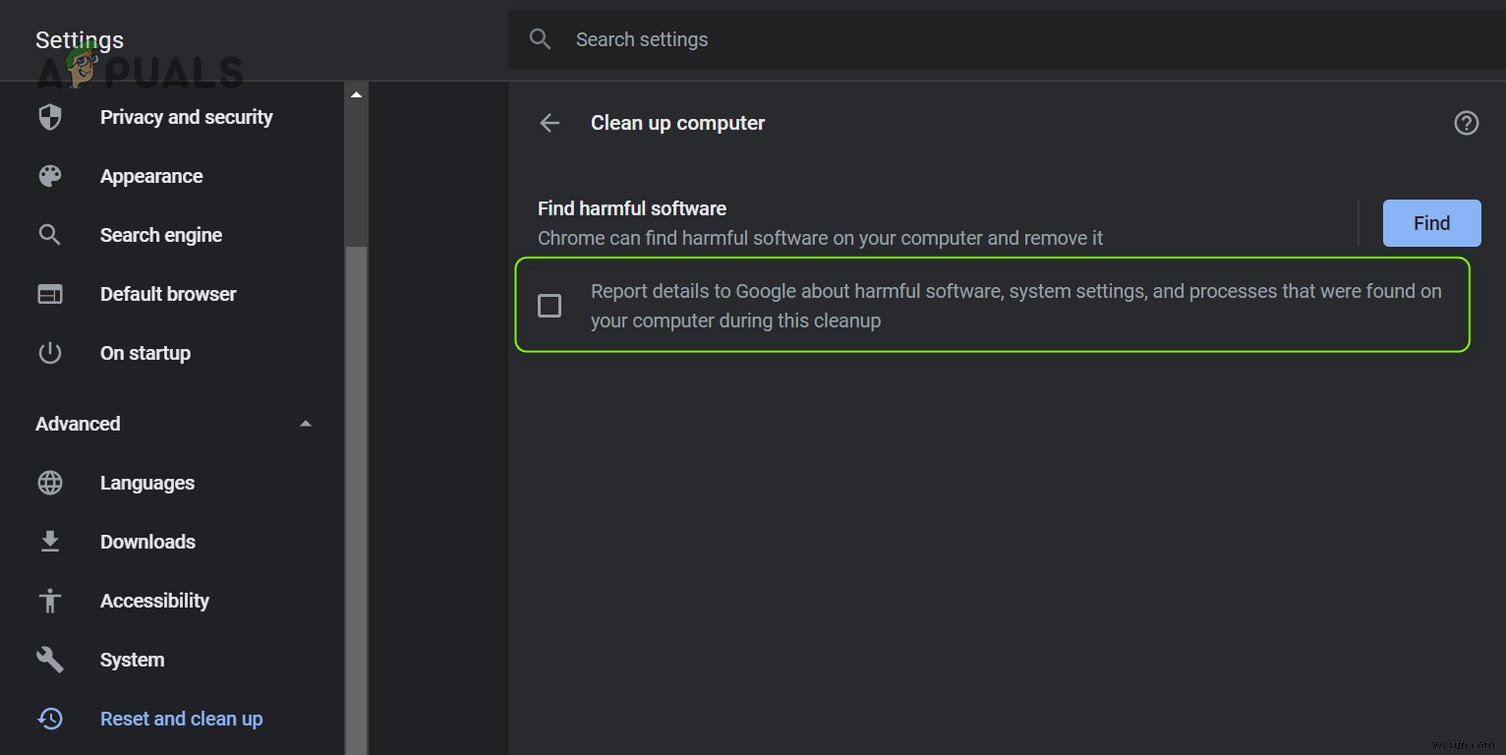The image size is (1506, 755).
Task: Go back from Clean up computer page
Action: (549, 122)
